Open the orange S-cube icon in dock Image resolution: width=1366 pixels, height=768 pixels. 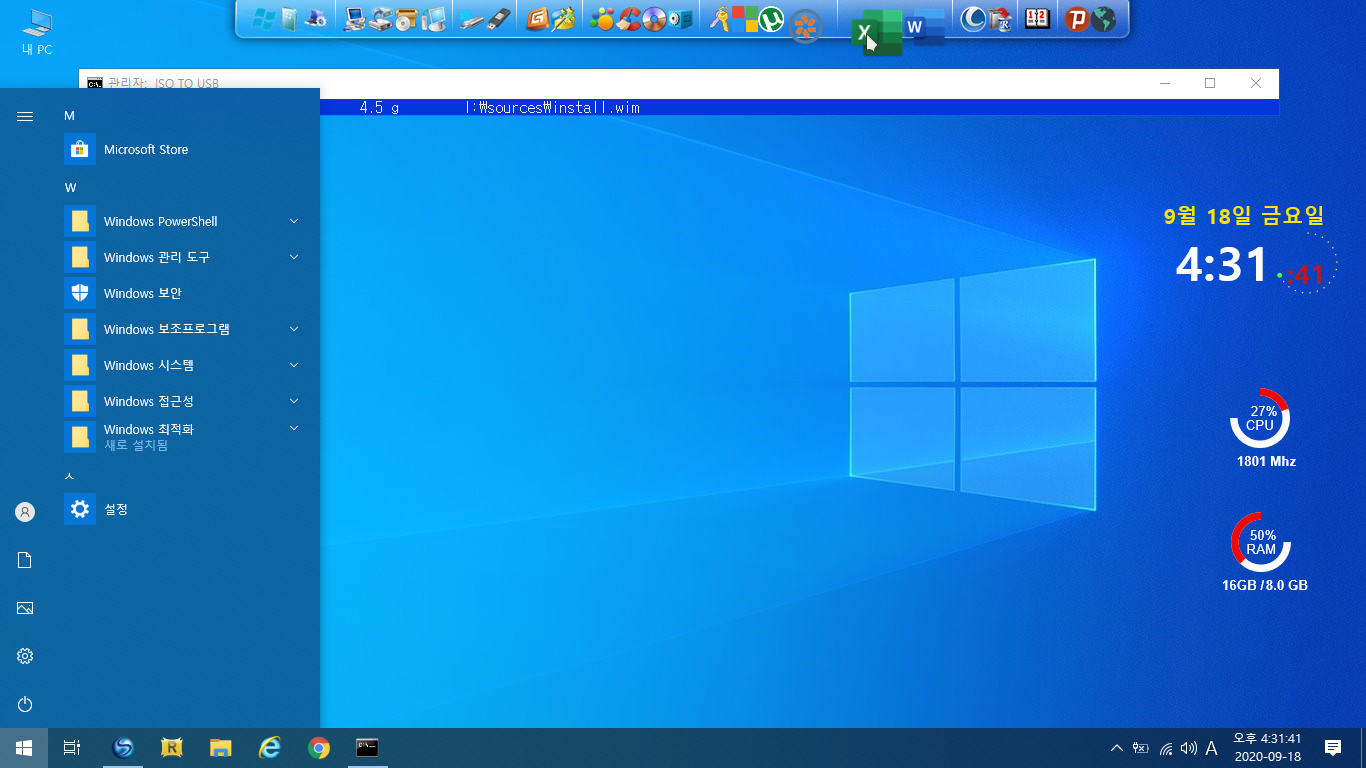click(538, 19)
